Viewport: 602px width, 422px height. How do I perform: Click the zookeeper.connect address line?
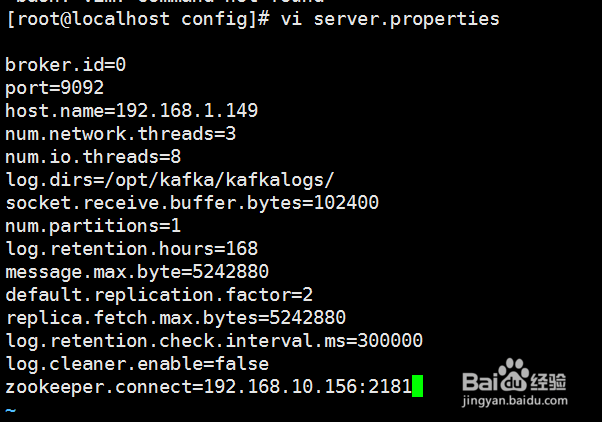click(x=208, y=387)
